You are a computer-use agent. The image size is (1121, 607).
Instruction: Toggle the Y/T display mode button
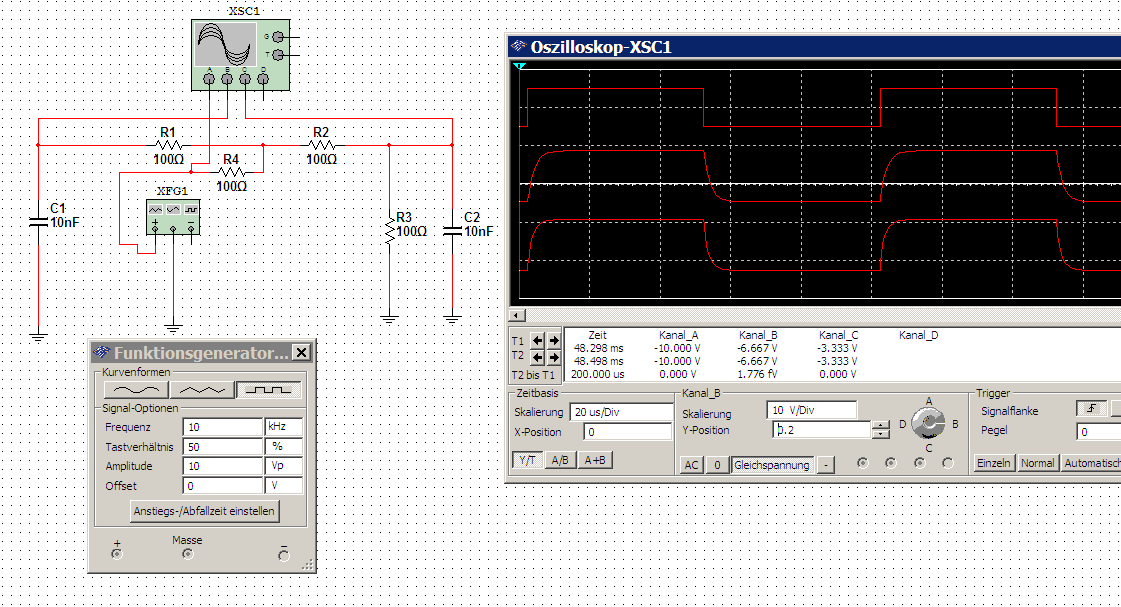pyautogui.click(x=527, y=460)
